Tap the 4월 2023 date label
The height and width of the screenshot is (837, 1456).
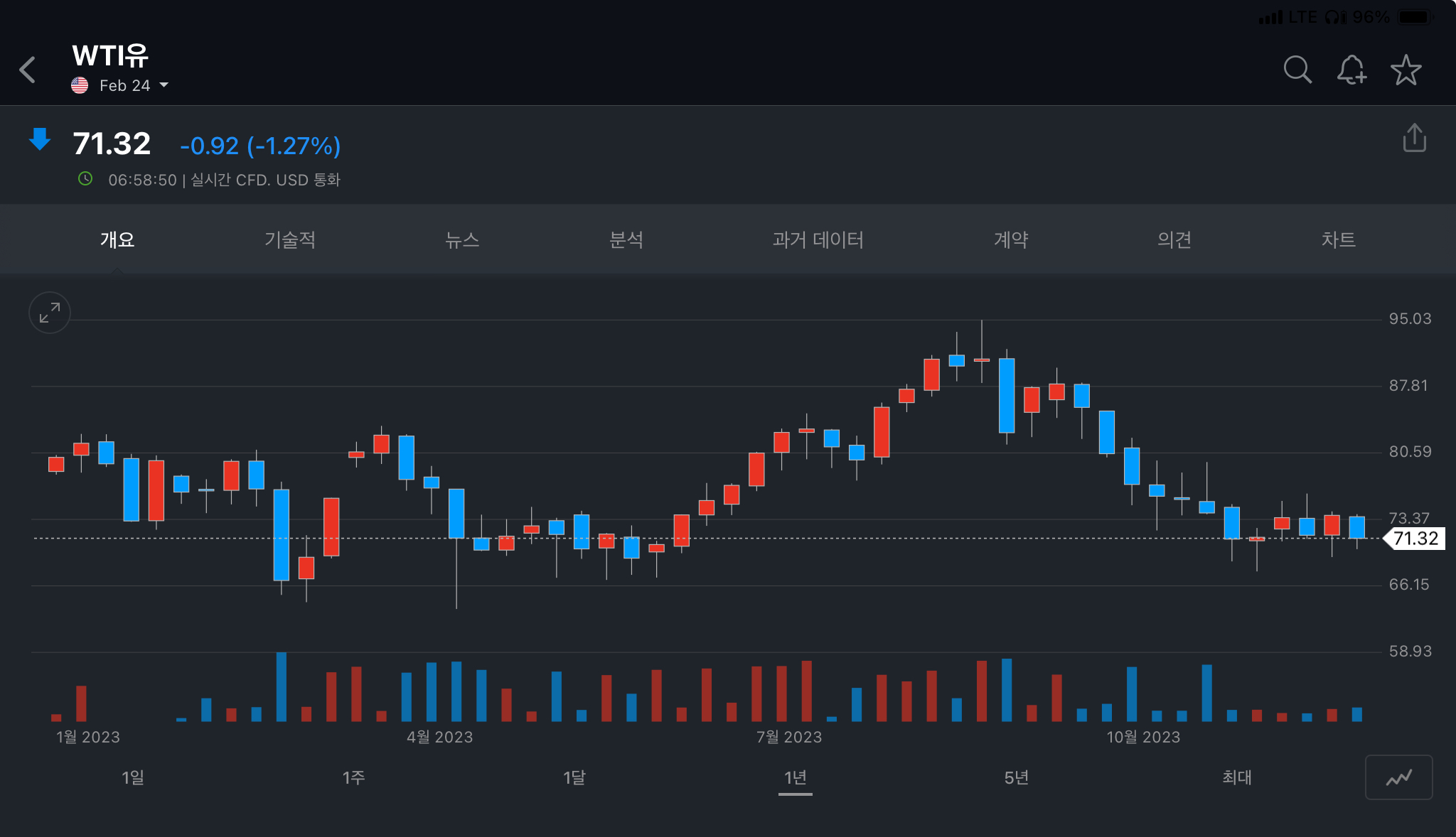click(x=440, y=737)
